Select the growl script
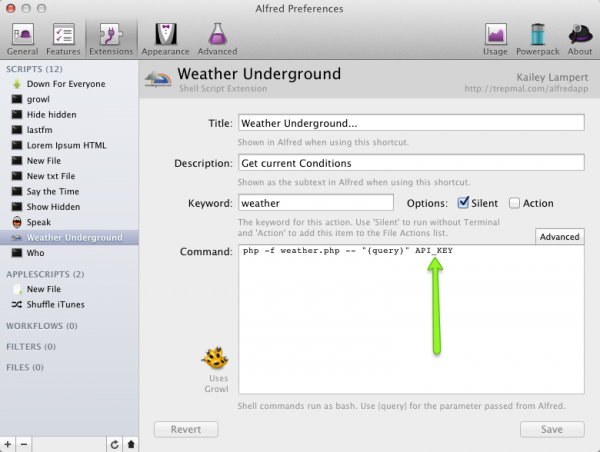The height and width of the screenshot is (452, 600). tap(69, 99)
